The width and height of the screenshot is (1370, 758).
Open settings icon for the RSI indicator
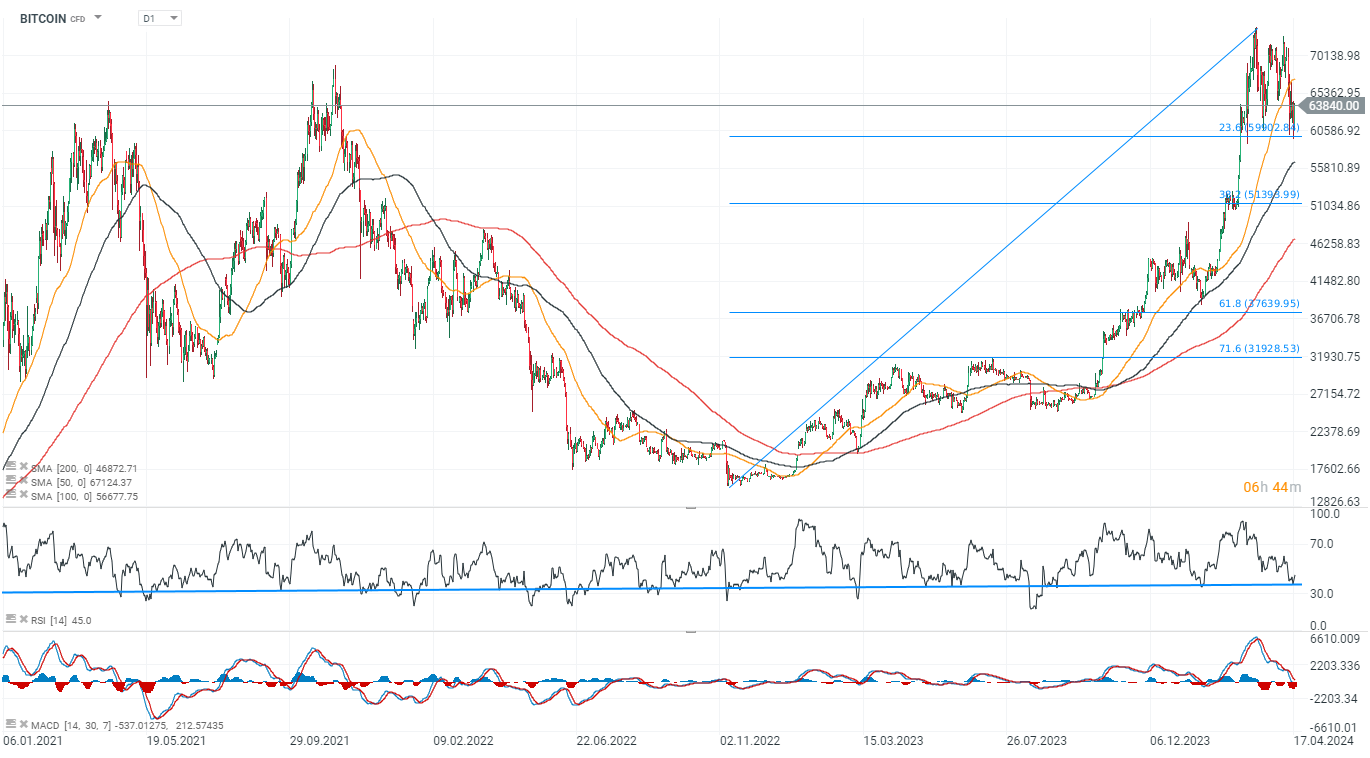tap(10, 620)
